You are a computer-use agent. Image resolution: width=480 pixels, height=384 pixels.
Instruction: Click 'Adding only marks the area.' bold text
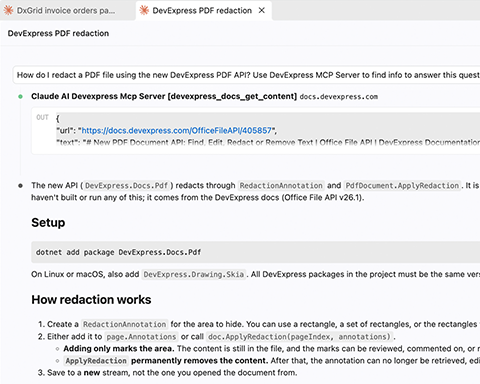point(119,349)
